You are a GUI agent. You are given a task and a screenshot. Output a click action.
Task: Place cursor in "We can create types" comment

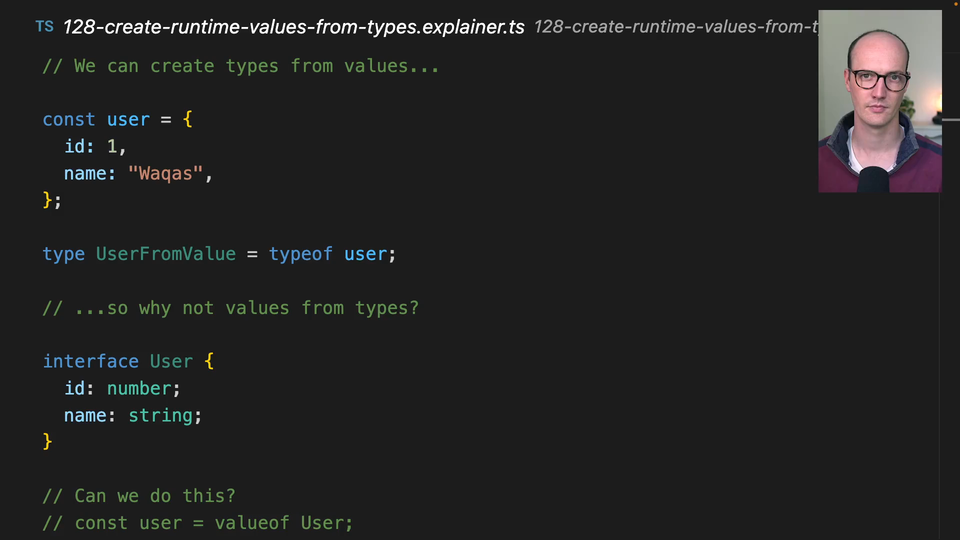pyautogui.click(x=240, y=66)
